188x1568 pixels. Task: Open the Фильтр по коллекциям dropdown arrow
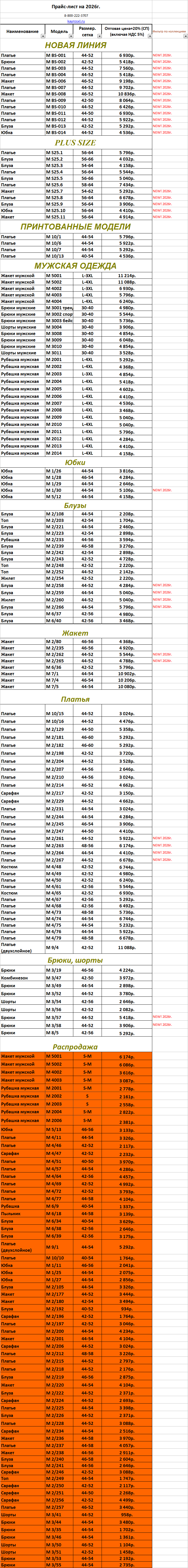click(x=185, y=36)
